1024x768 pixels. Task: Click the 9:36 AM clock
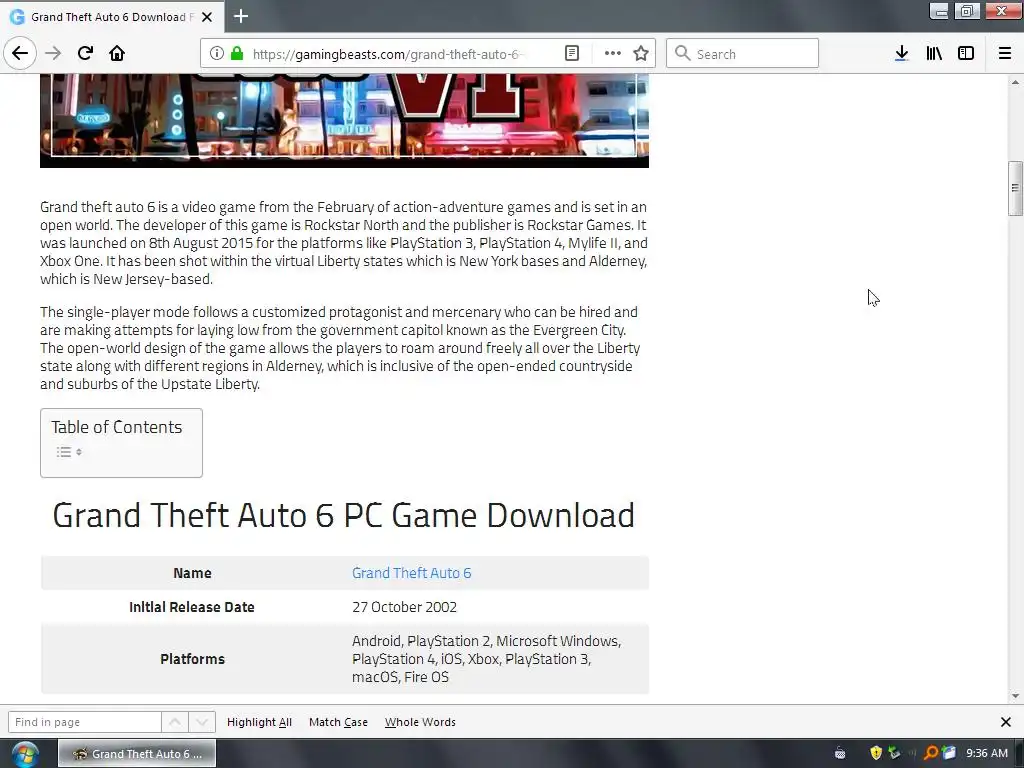987,753
